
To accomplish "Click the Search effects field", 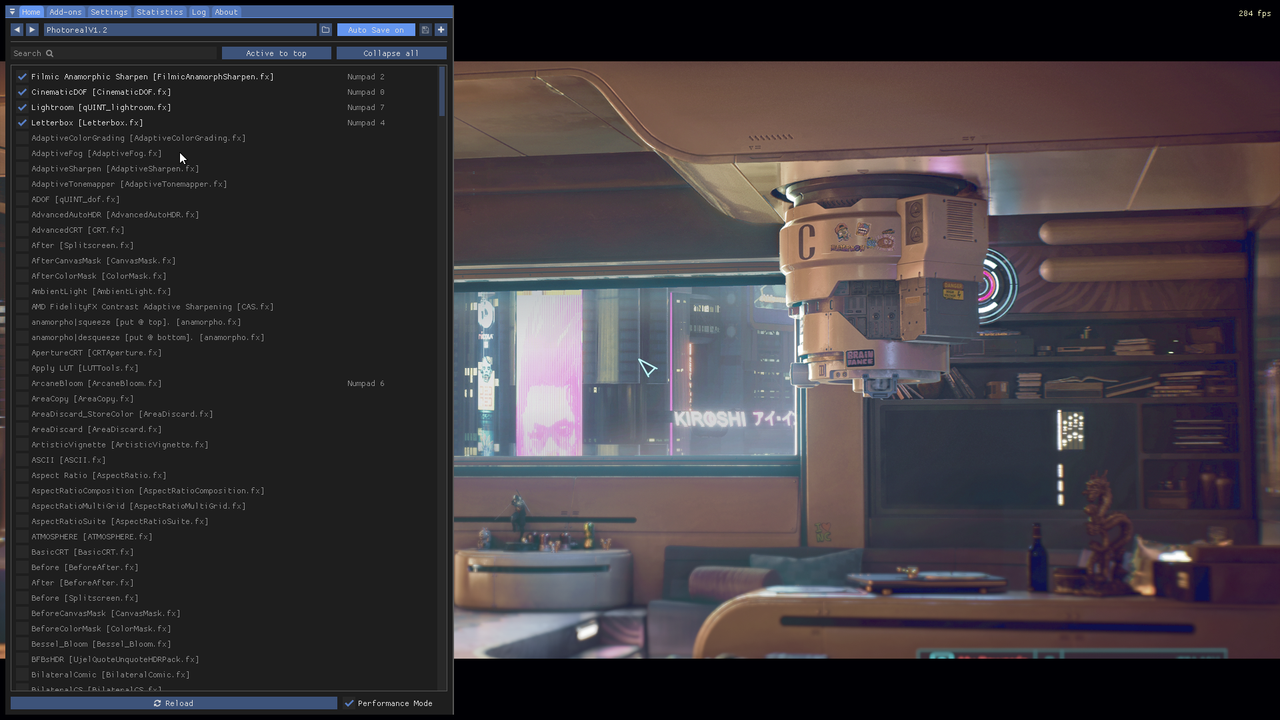I will tap(114, 53).
